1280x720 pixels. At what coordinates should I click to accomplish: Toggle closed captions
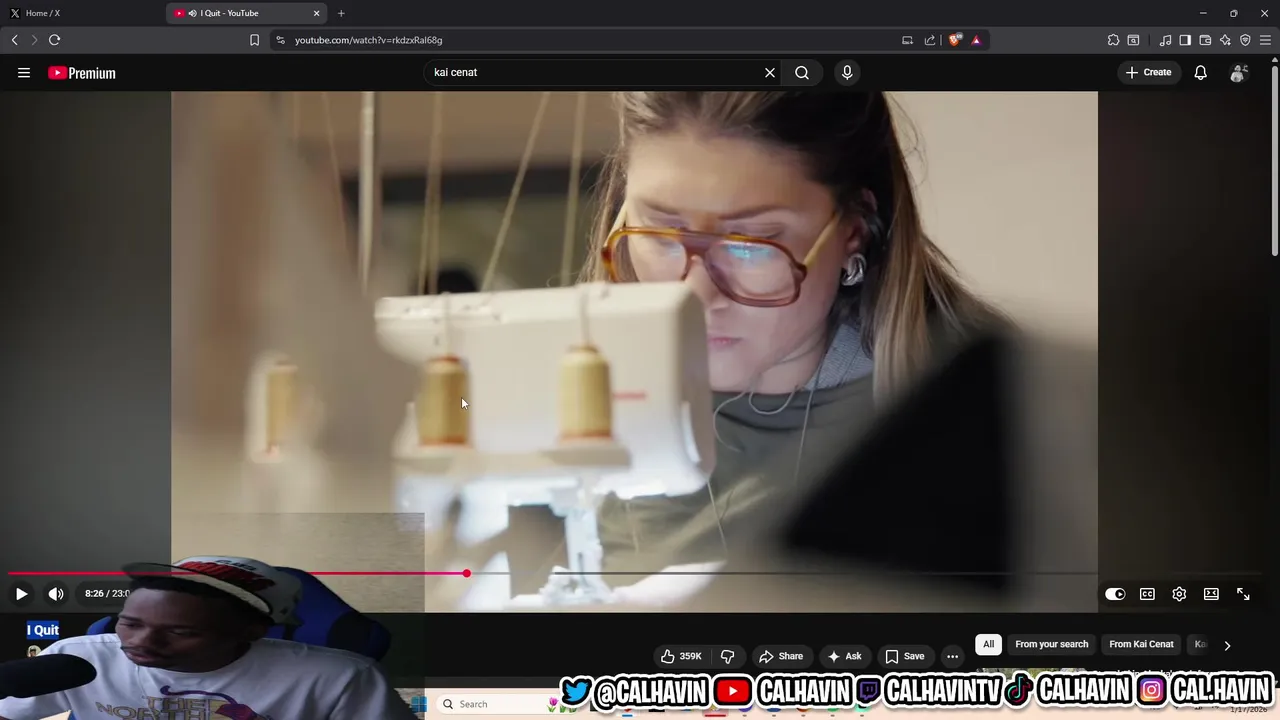[1147, 594]
